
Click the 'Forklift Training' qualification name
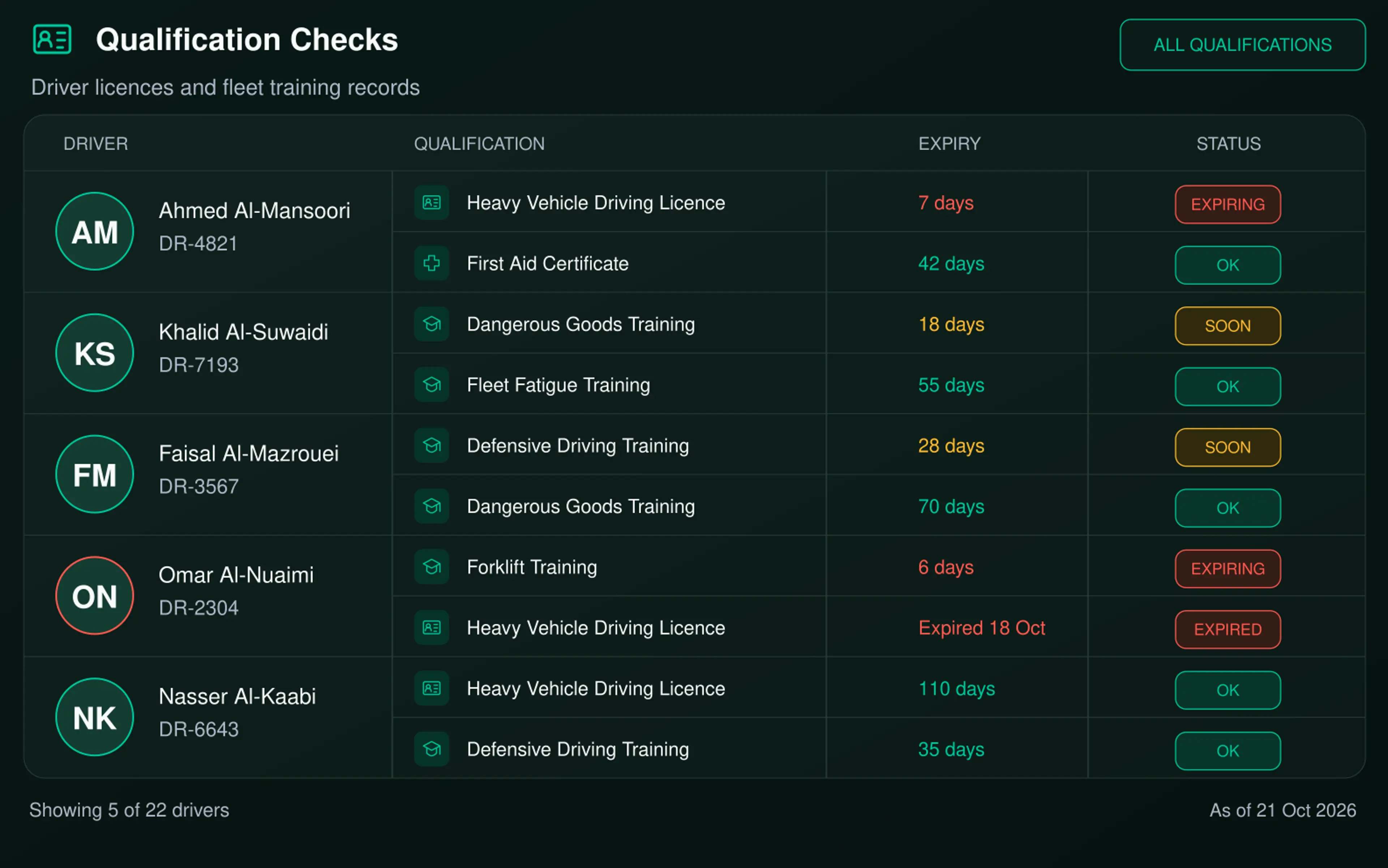tap(532, 567)
